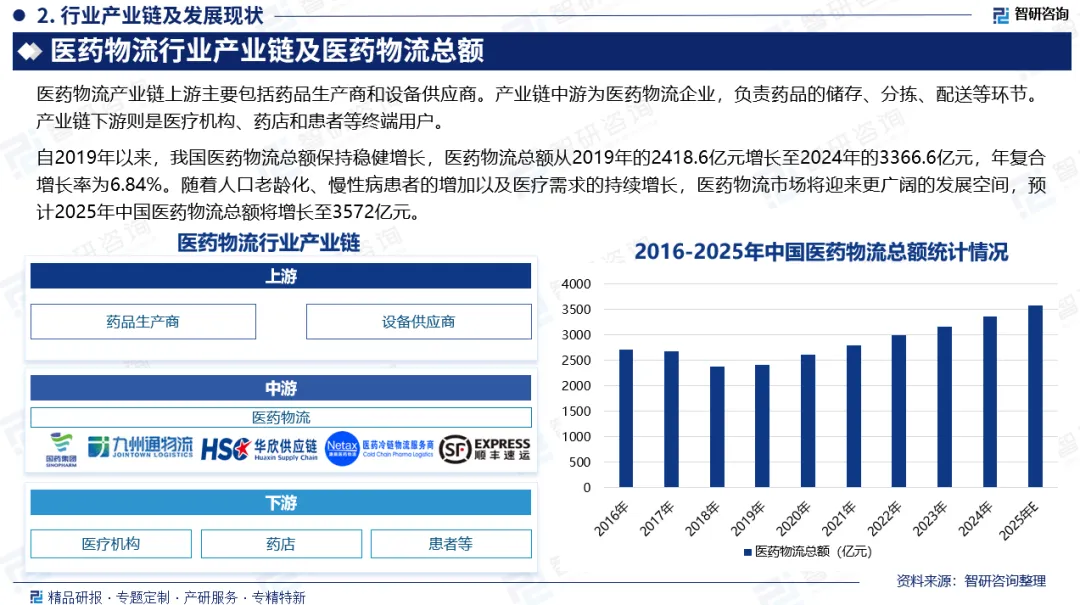Click the section heading 2. 行业产业链及发展现状
1080x605 pixels.
[149, 15]
